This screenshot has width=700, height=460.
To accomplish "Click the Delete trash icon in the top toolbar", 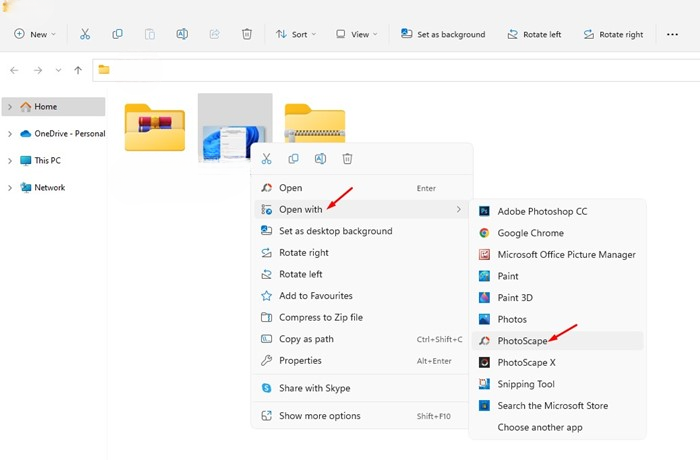I will [247, 34].
